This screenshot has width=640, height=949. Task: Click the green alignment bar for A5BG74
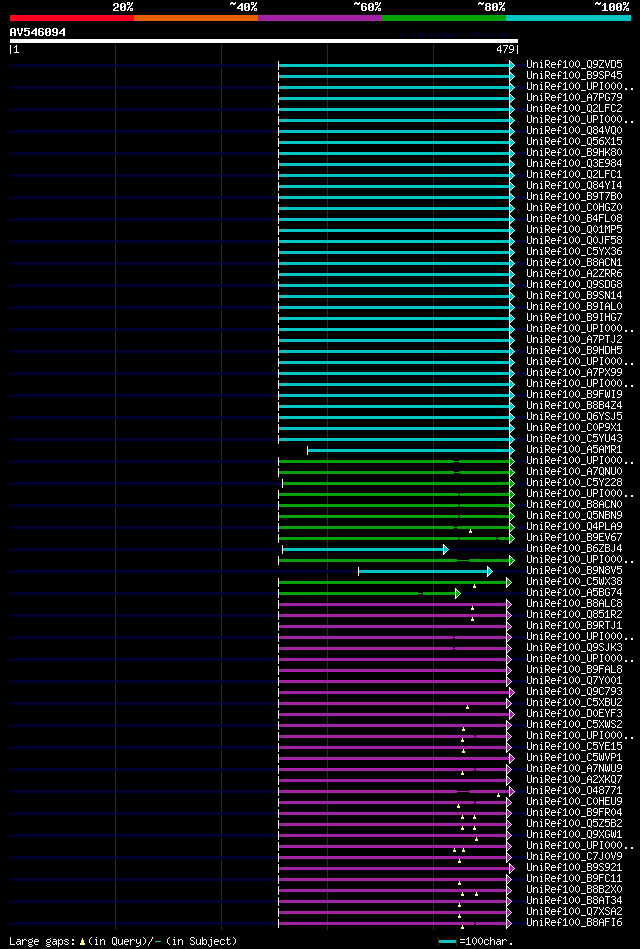tap(367, 594)
